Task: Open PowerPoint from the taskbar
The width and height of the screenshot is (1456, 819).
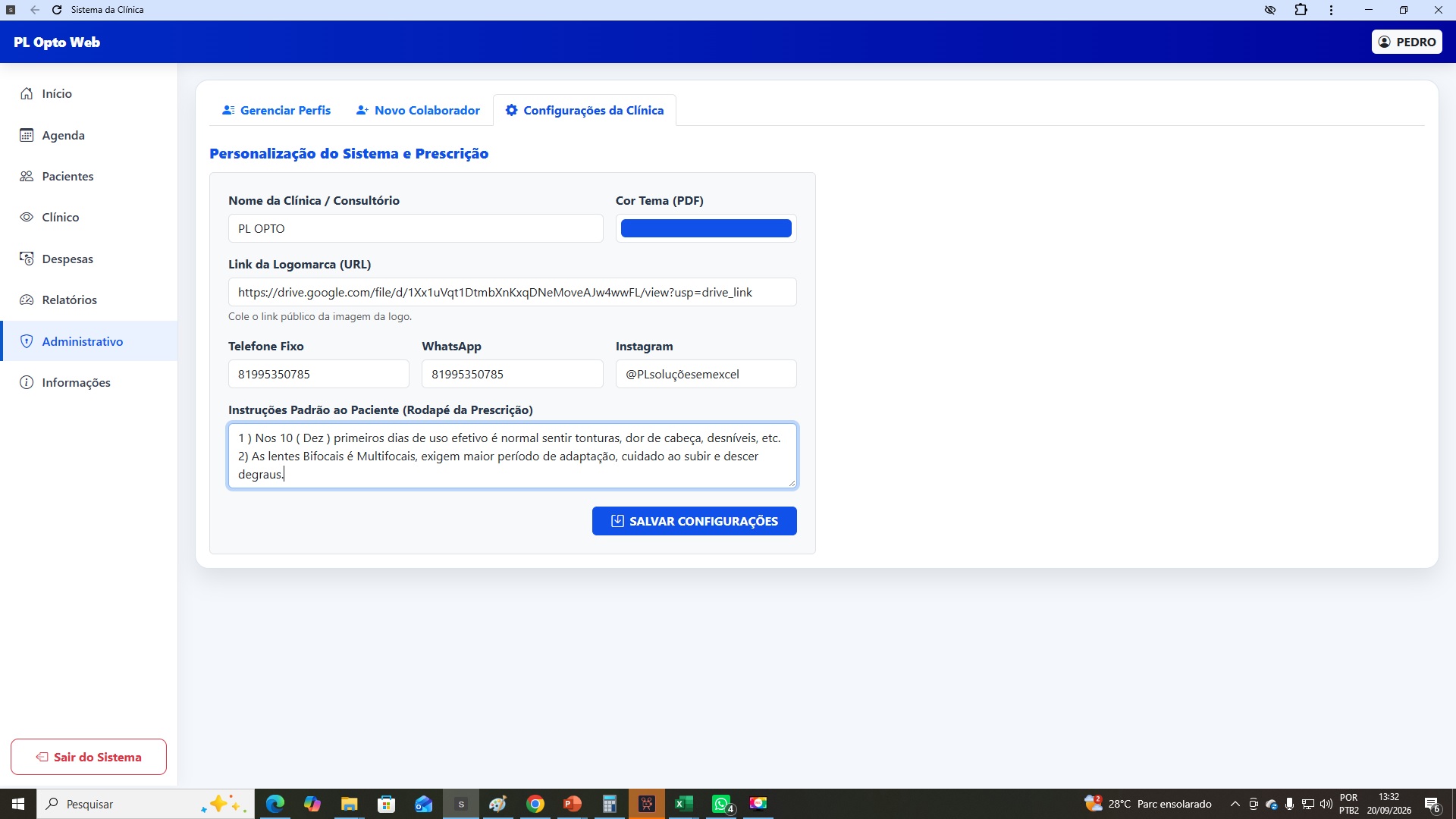Action: click(x=572, y=804)
